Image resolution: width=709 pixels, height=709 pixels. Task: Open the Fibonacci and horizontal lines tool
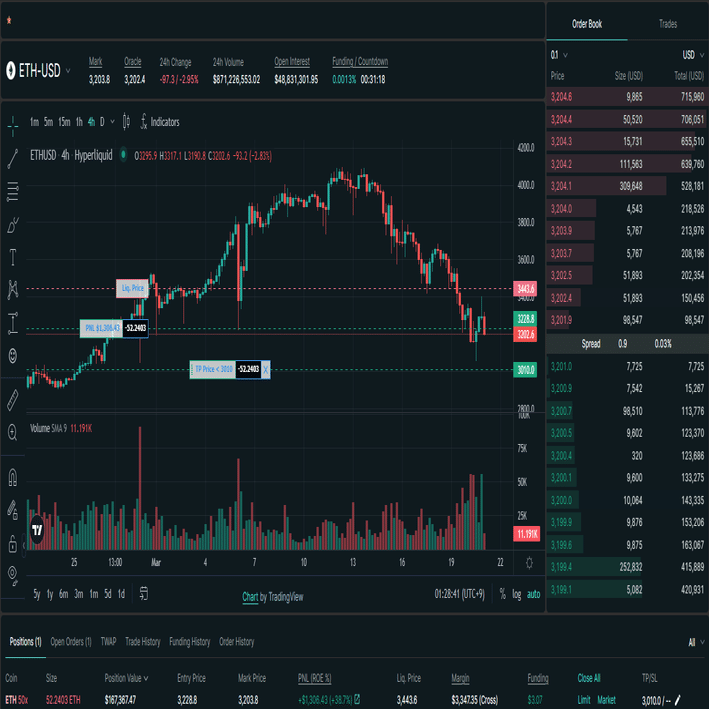[x=13, y=191]
